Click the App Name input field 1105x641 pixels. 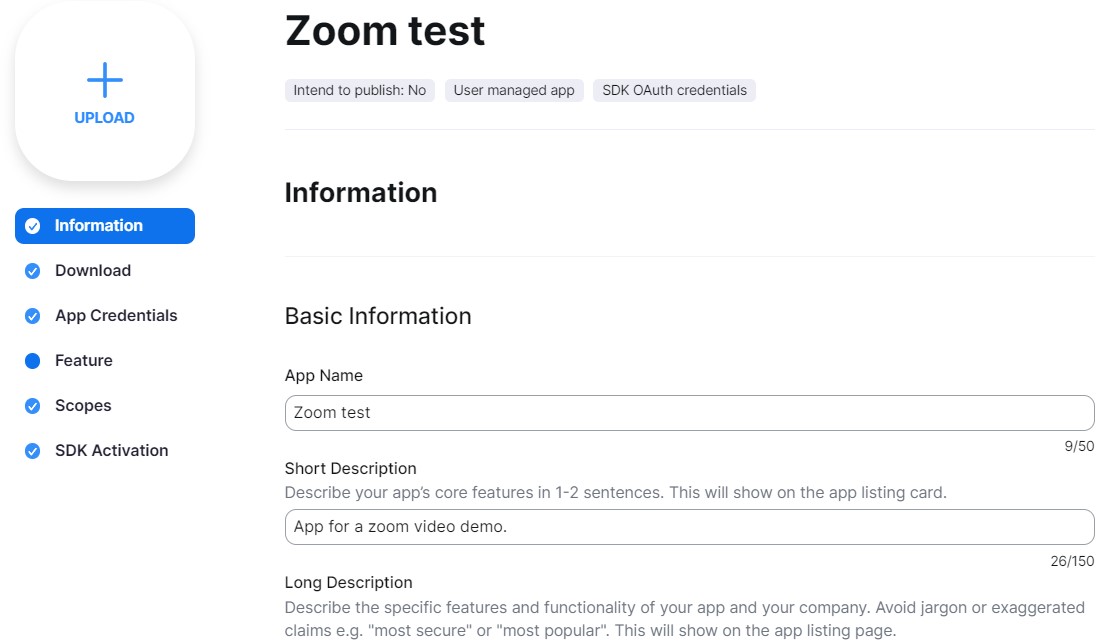[689, 413]
